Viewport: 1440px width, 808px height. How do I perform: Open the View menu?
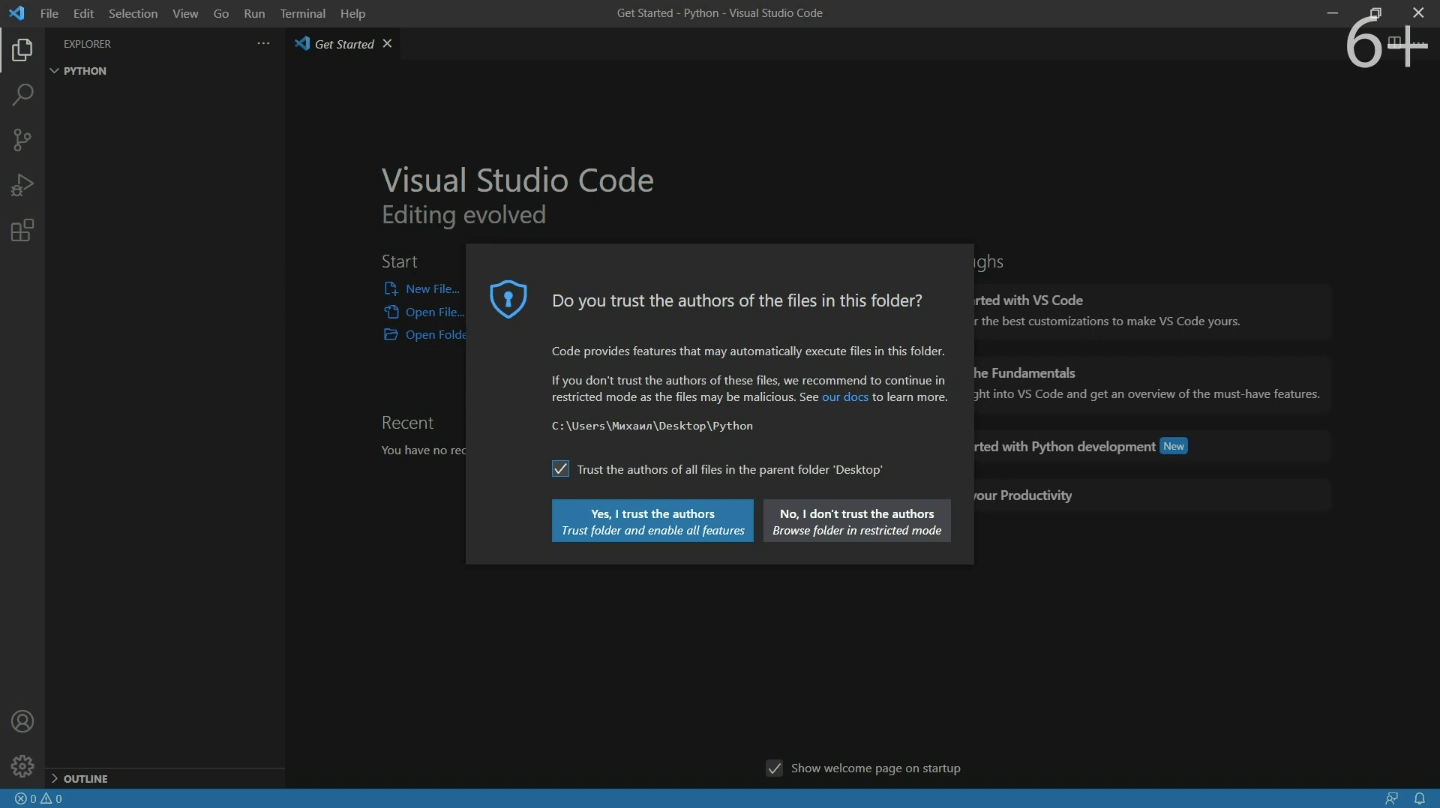pyautogui.click(x=185, y=14)
